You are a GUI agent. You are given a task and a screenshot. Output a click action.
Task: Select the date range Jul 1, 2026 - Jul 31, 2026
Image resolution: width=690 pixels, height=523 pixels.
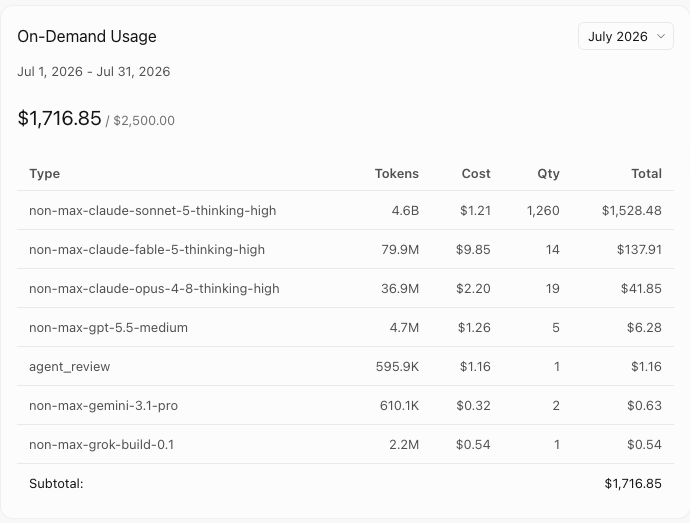(94, 71)
